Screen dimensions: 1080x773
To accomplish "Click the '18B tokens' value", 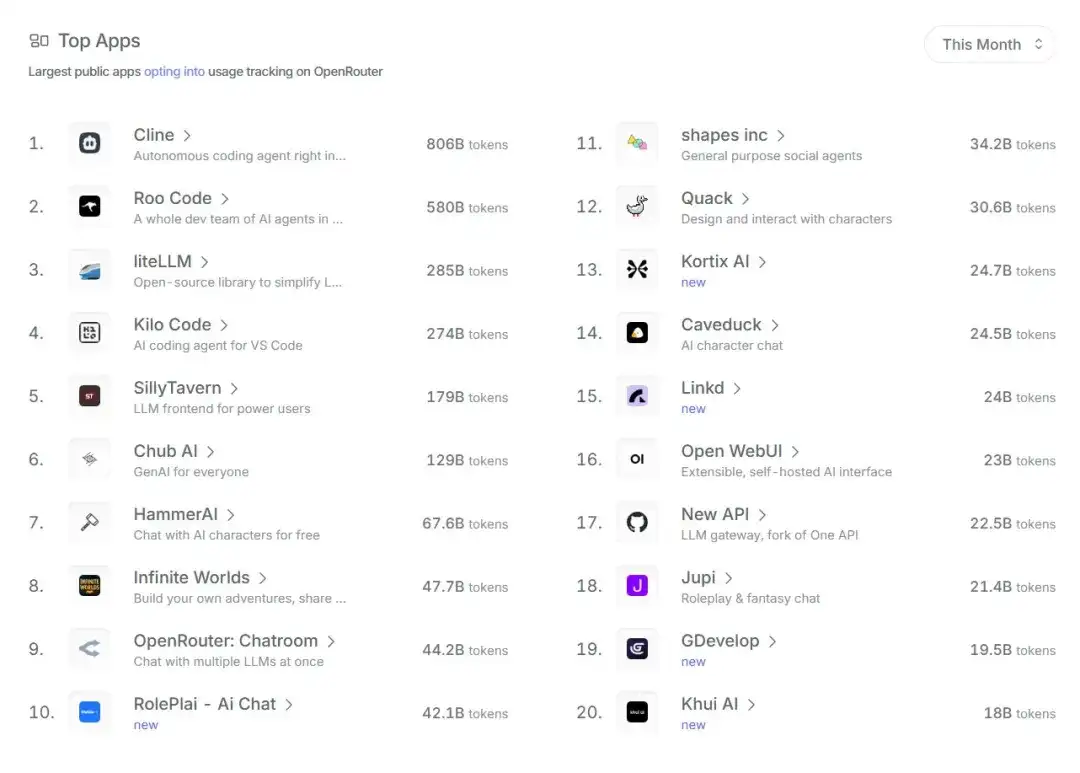I will (x=1019, y=713).
